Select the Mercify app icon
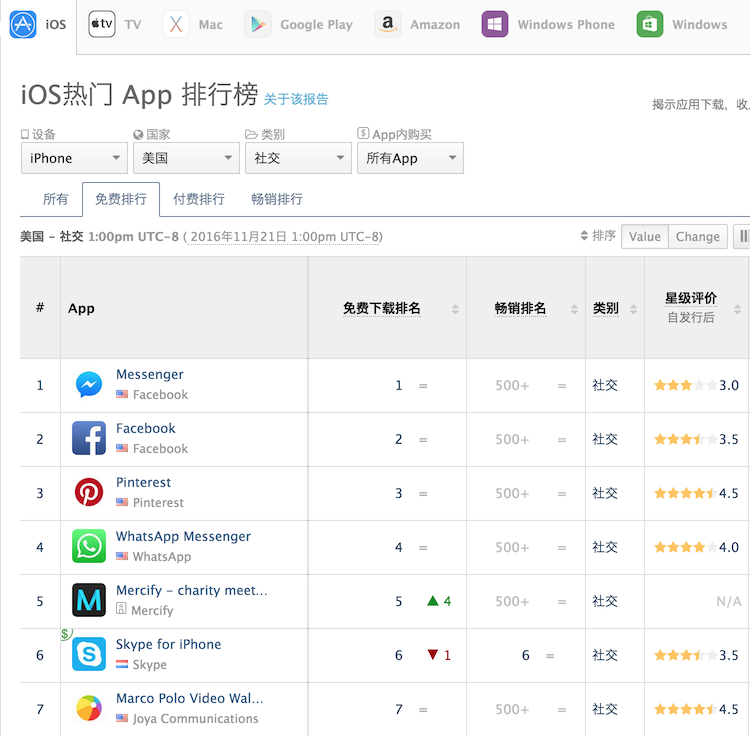 [x=89, y=601]
